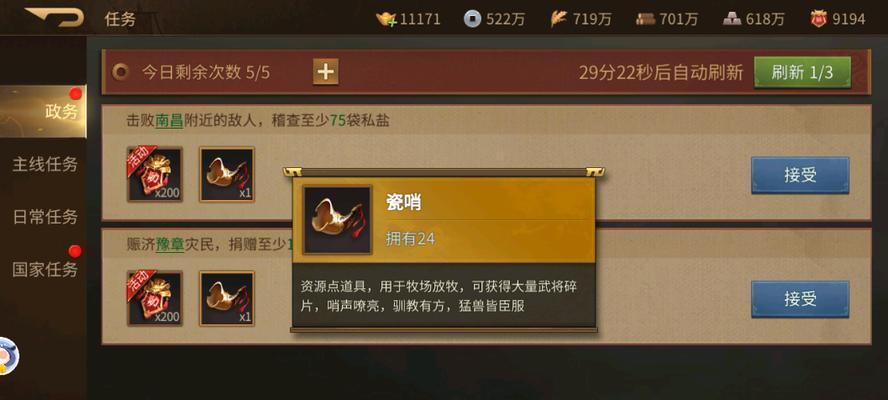This screenshot has height=400, width=888.
Task: Click the grain resource icon
Action: coord(558,19)
